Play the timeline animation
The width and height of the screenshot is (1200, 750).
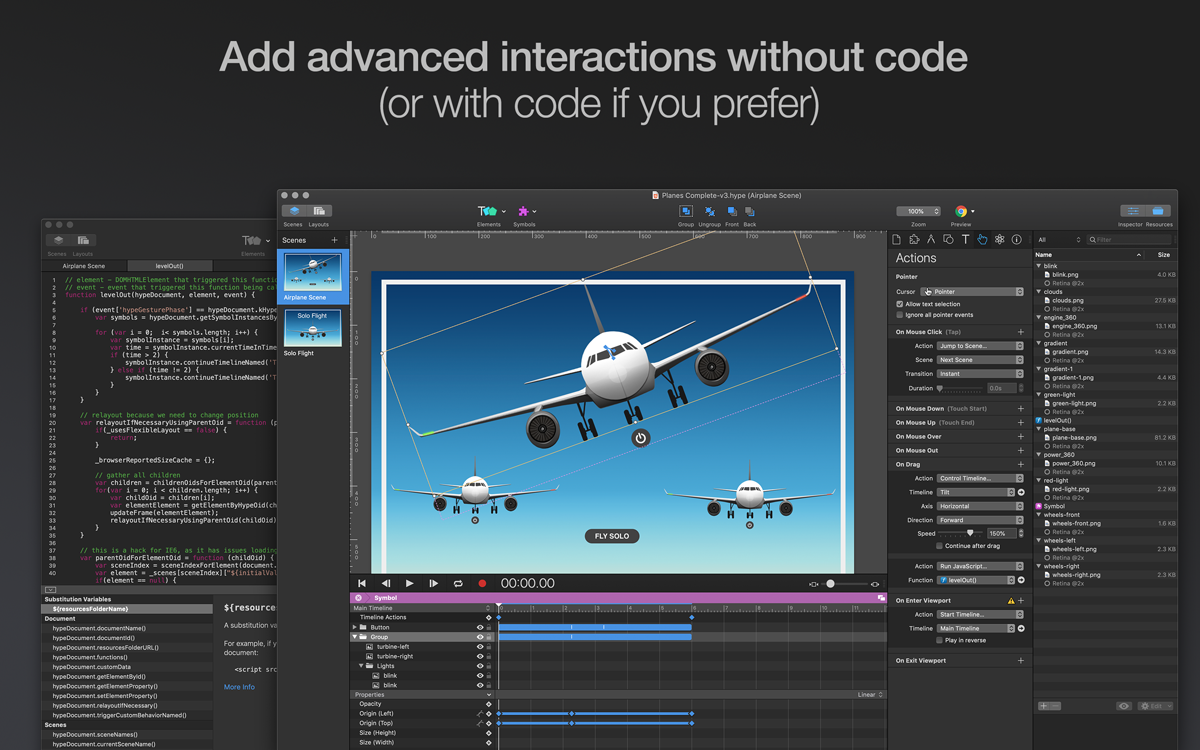tap(409, 583)
